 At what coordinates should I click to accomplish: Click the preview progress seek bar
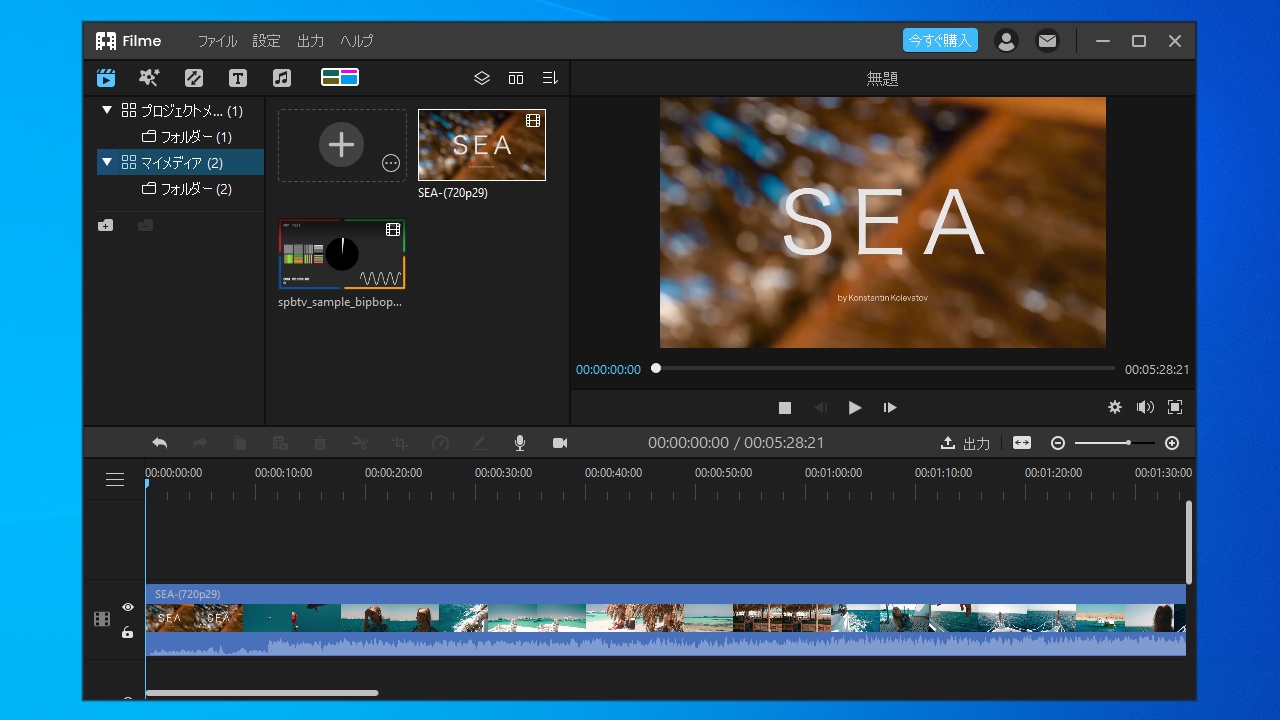[x=885, y=368]
